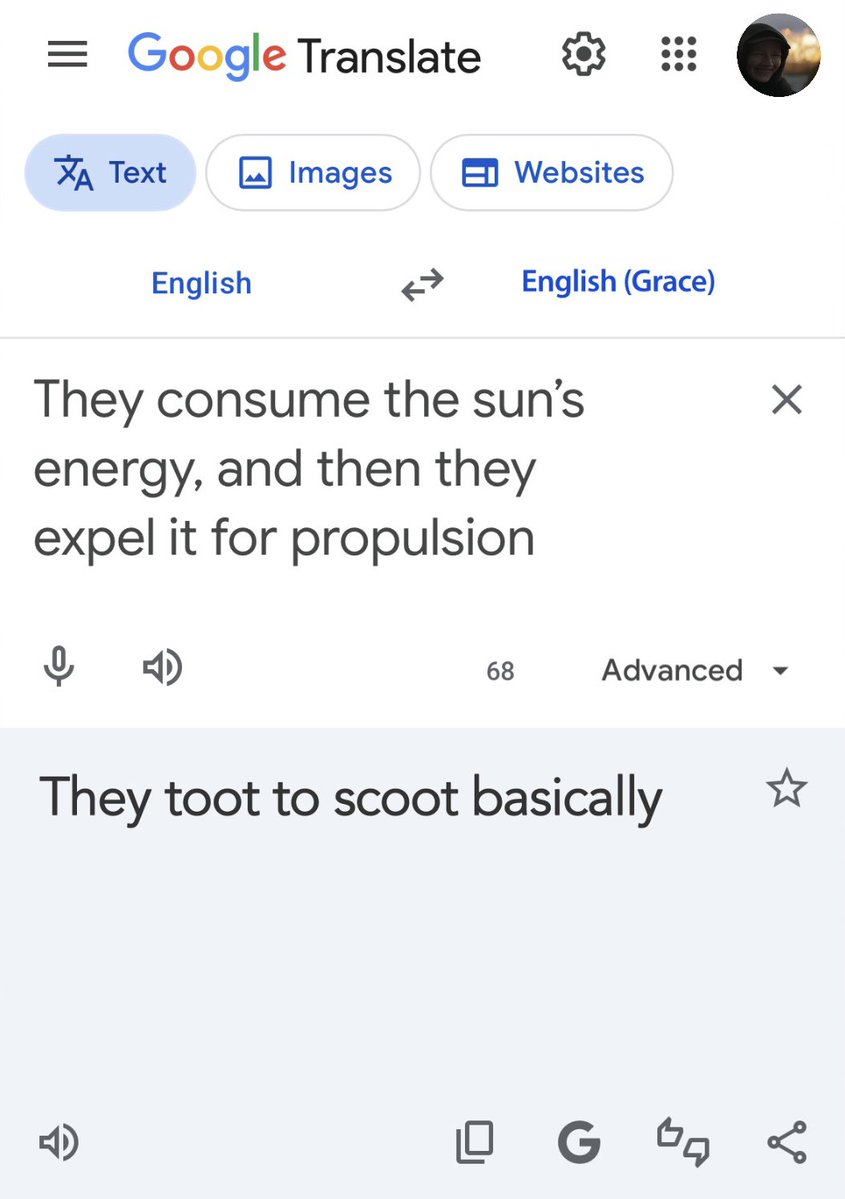Image resolution: width=845 pixels, height=1199 pixels.
Task: Open settings gear icon
Action: coord(583,54)
